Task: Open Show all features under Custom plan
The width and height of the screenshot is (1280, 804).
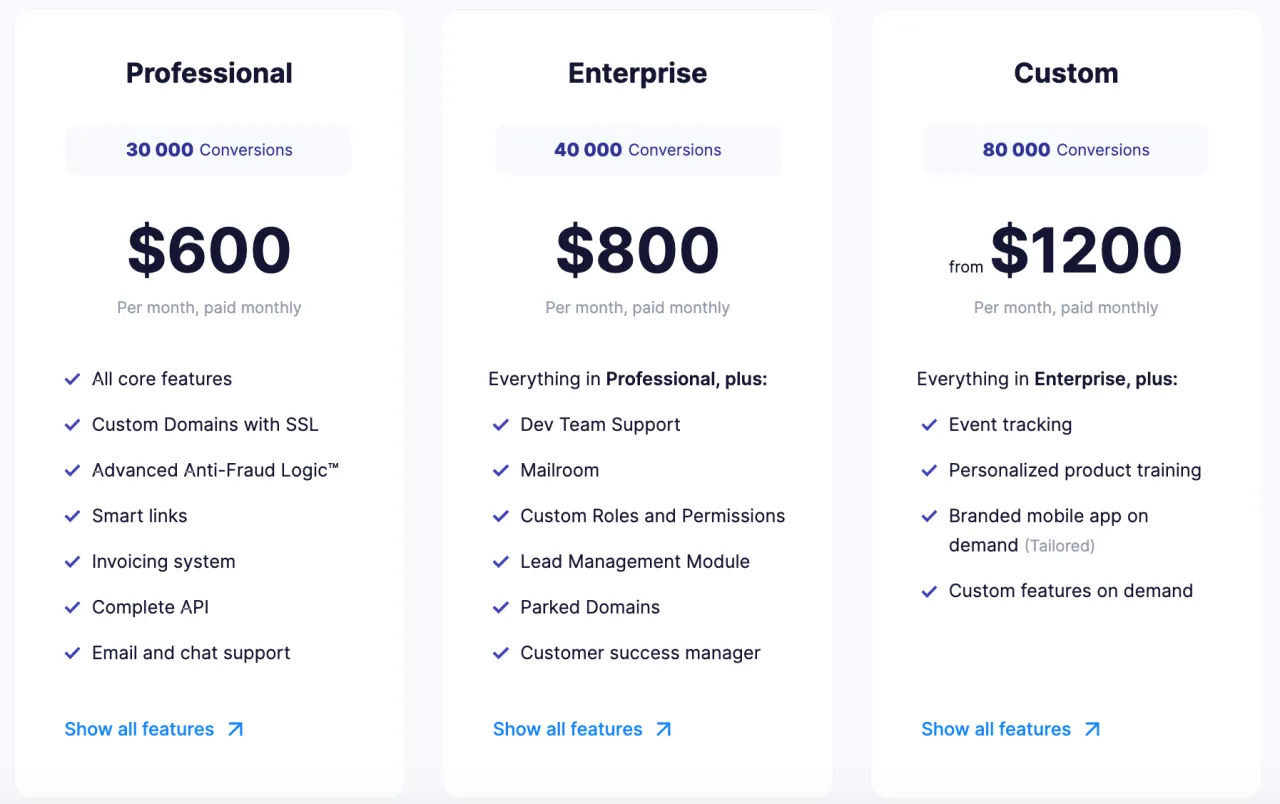Action: (x=1010, y=729)
